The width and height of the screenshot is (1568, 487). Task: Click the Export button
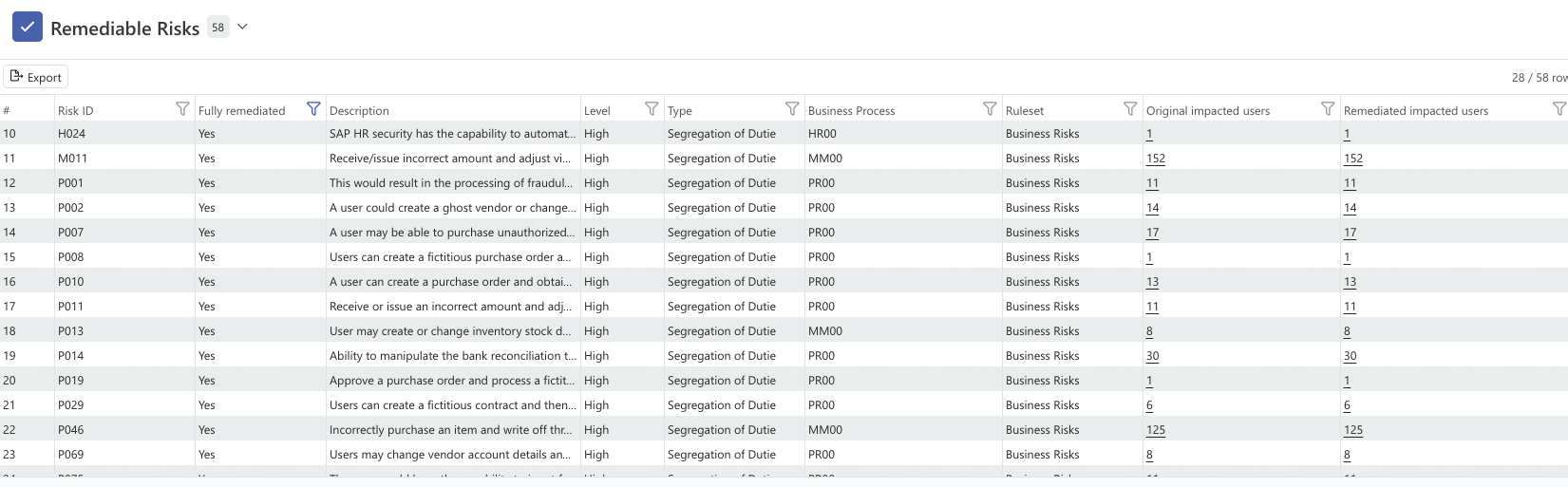point(36,77)
